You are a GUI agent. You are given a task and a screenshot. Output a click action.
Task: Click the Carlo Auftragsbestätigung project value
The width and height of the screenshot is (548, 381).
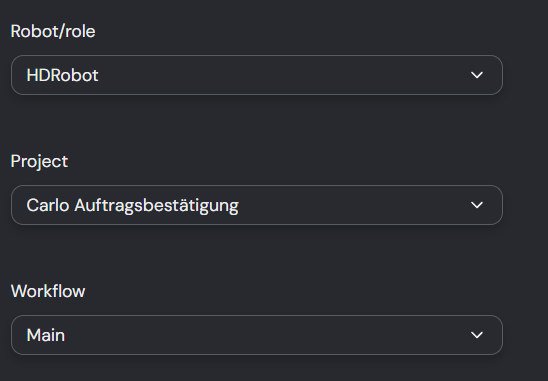click(x=132, y=206)
